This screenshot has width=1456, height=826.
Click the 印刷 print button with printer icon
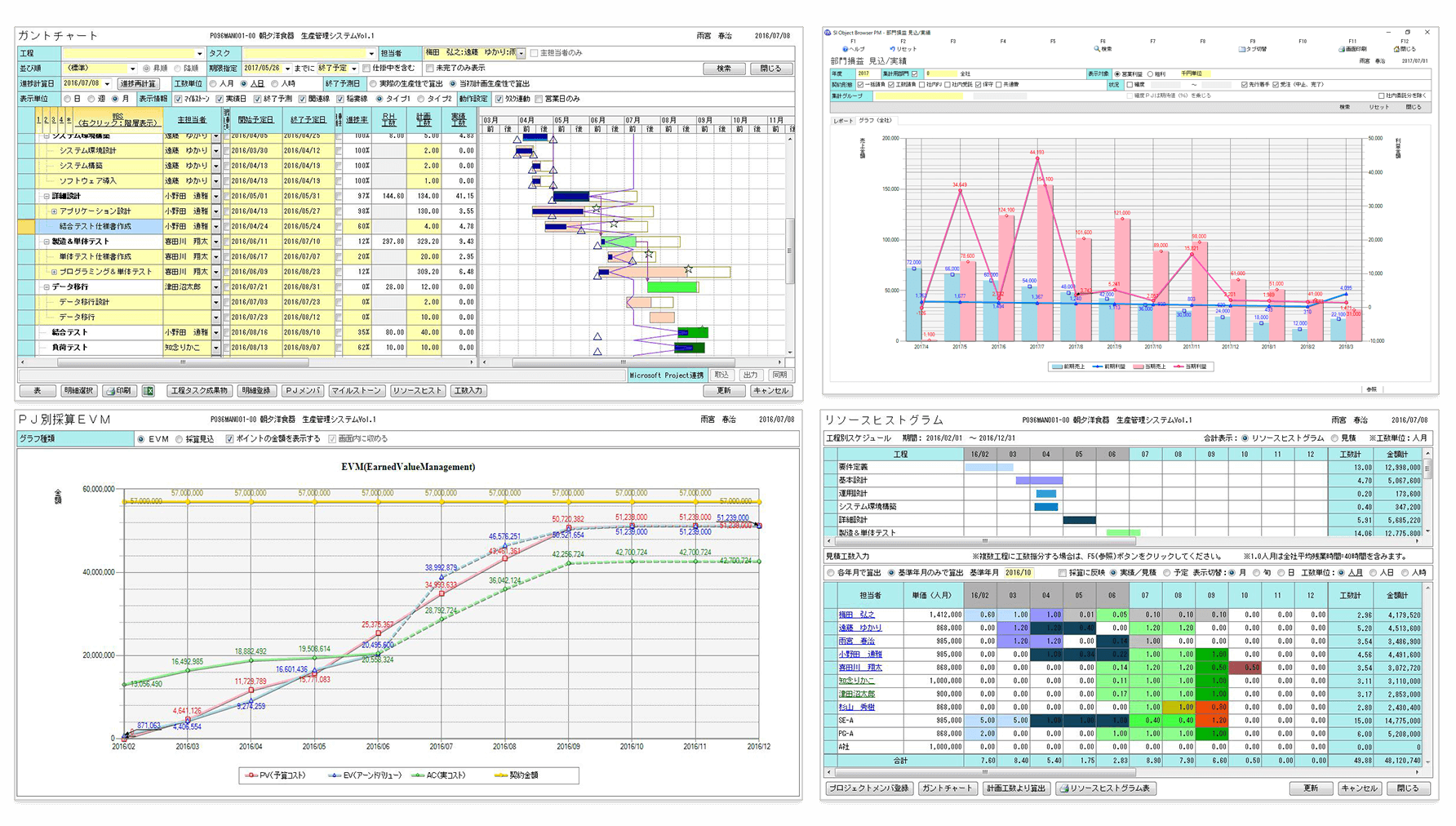(118, 391)
